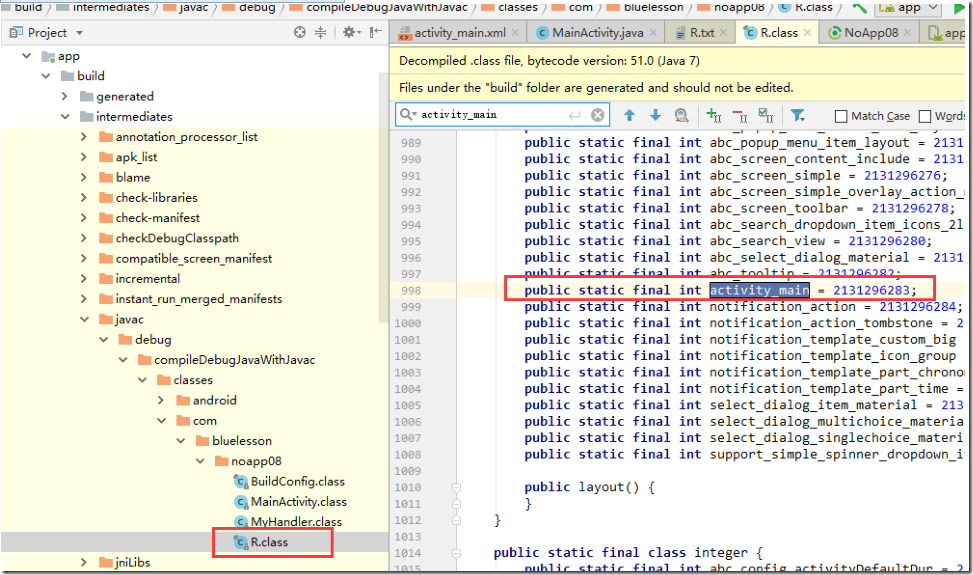Click Find All occurrences icon

[x=681, y=115]
